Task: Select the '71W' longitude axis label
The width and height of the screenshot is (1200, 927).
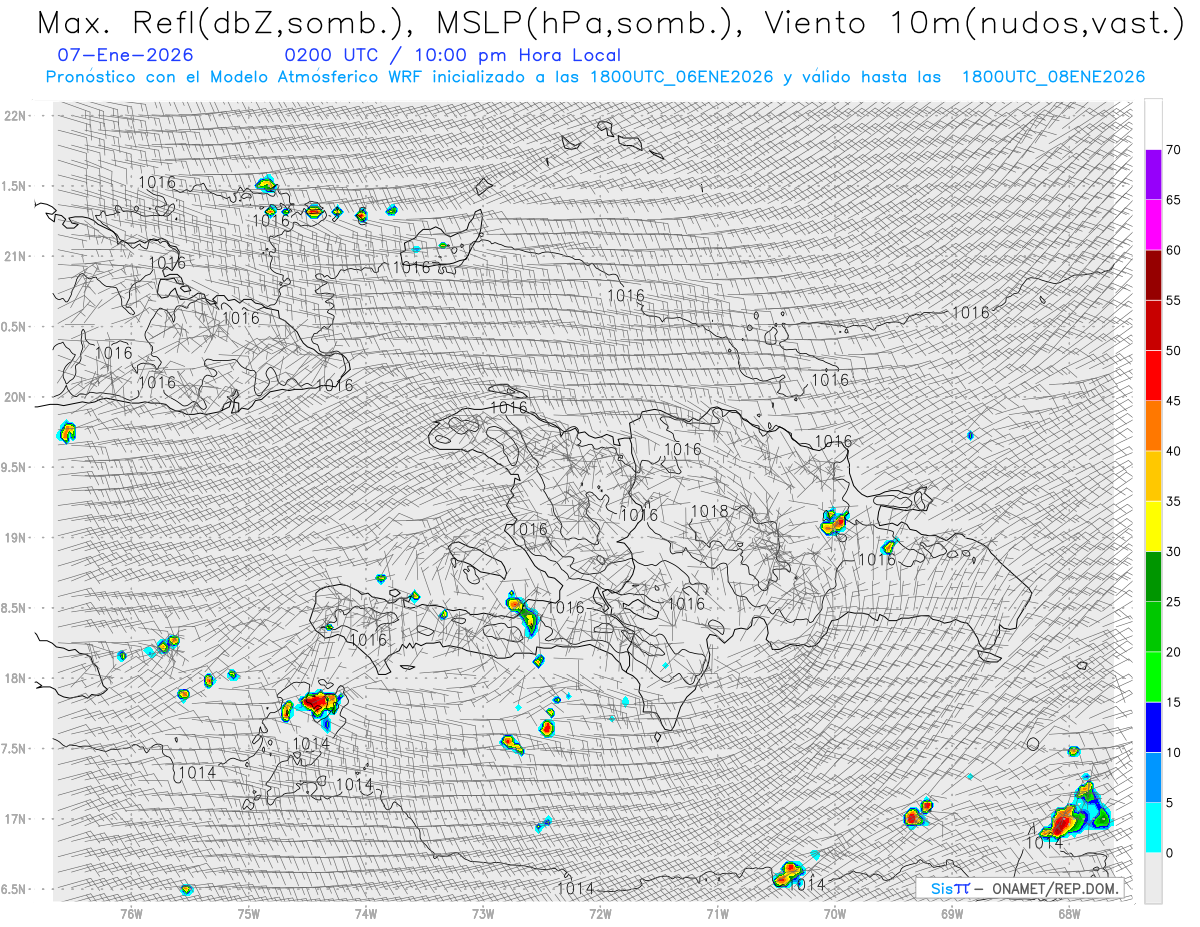Action: pos(717,913)
